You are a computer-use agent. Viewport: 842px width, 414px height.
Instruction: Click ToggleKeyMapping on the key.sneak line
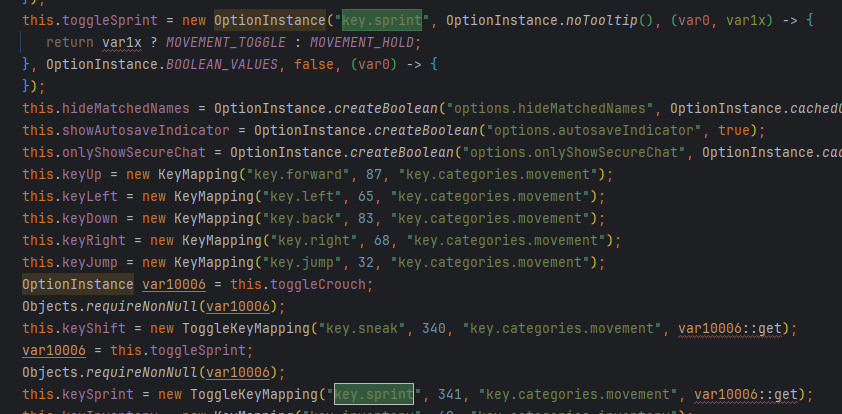(x=246, y=329)
